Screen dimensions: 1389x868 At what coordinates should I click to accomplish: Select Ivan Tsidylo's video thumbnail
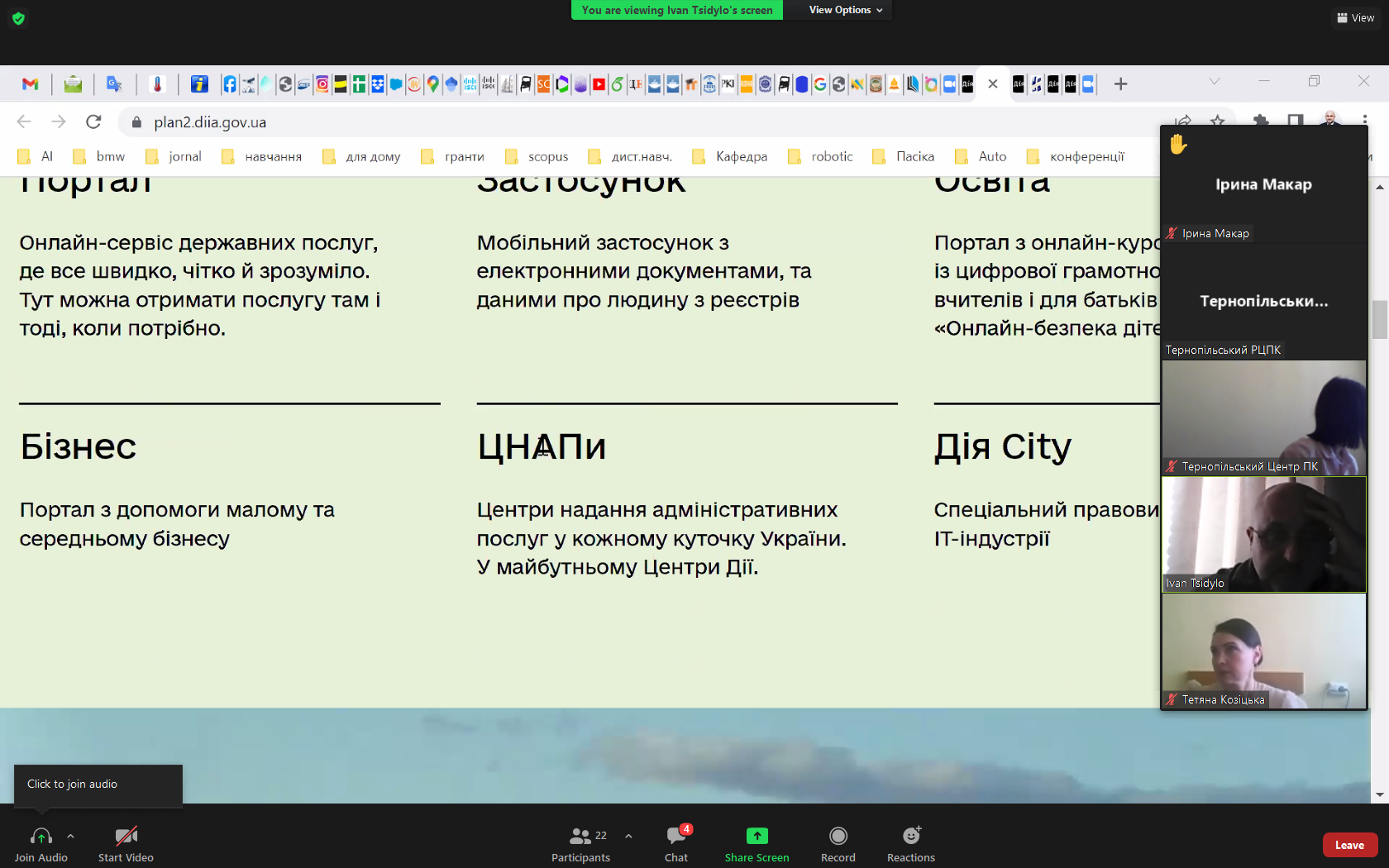[1264, 535]
